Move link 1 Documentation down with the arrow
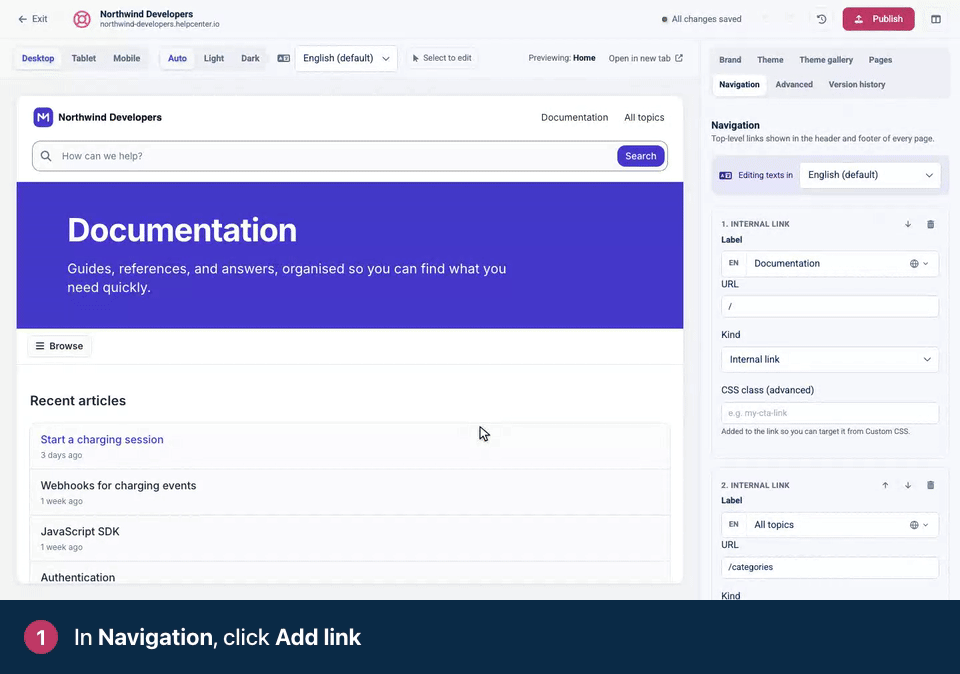 (x=908, y=224)
